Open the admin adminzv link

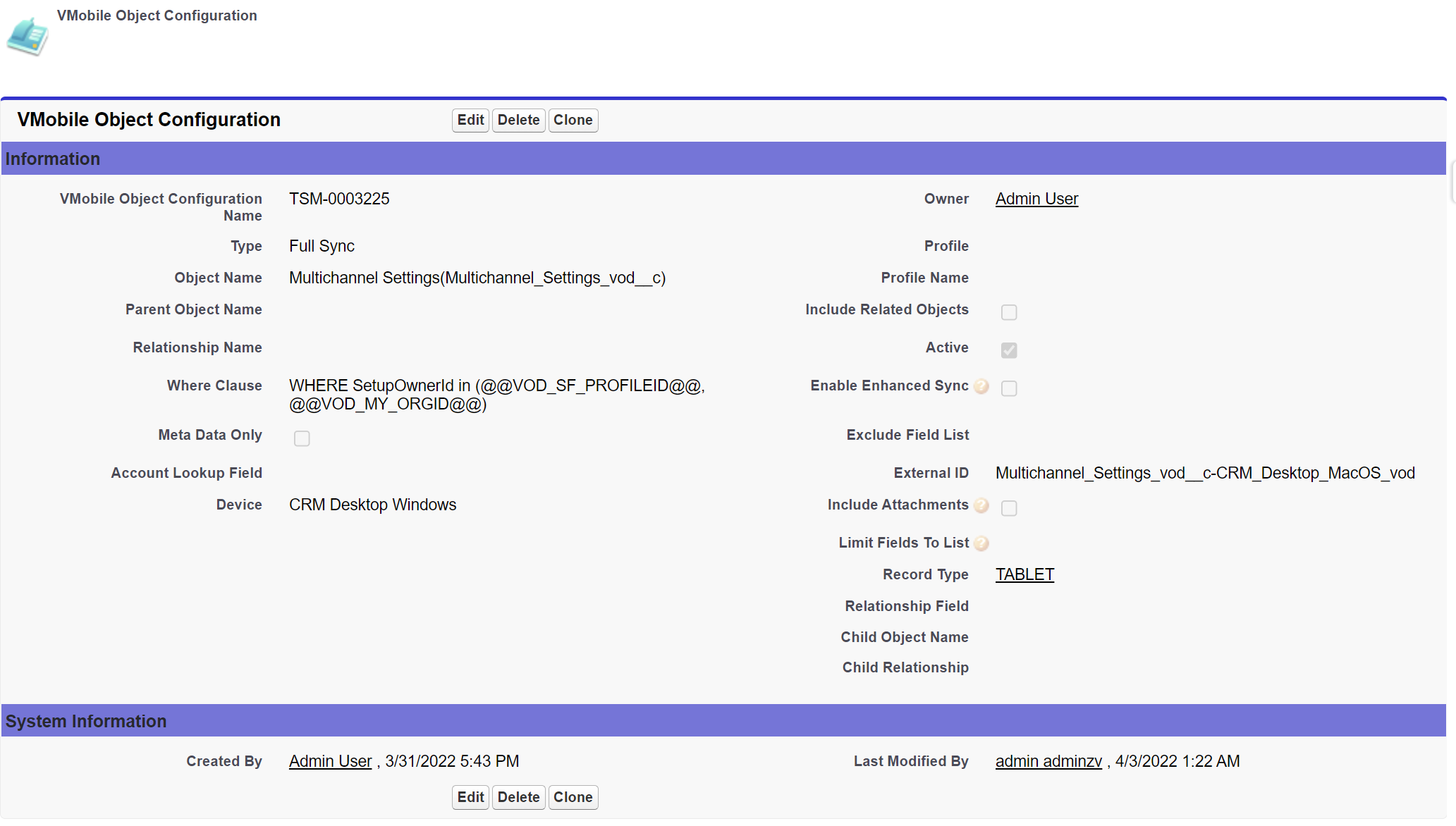coord(1048,762)
